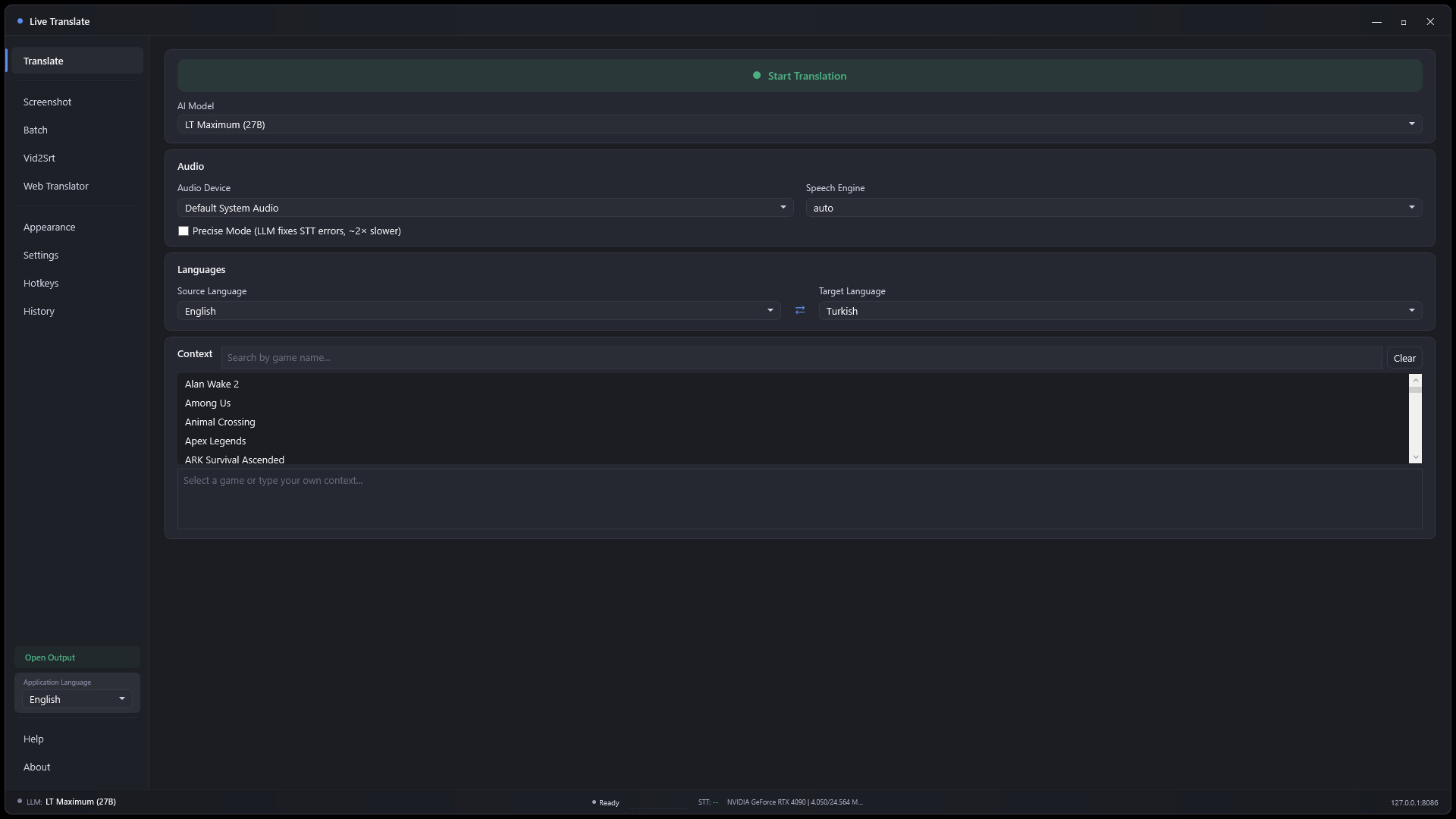The width and height of the screenshot is (1456, 819).
Task: Maximize the Live Translate window
Action: (x=1404, y=22)
